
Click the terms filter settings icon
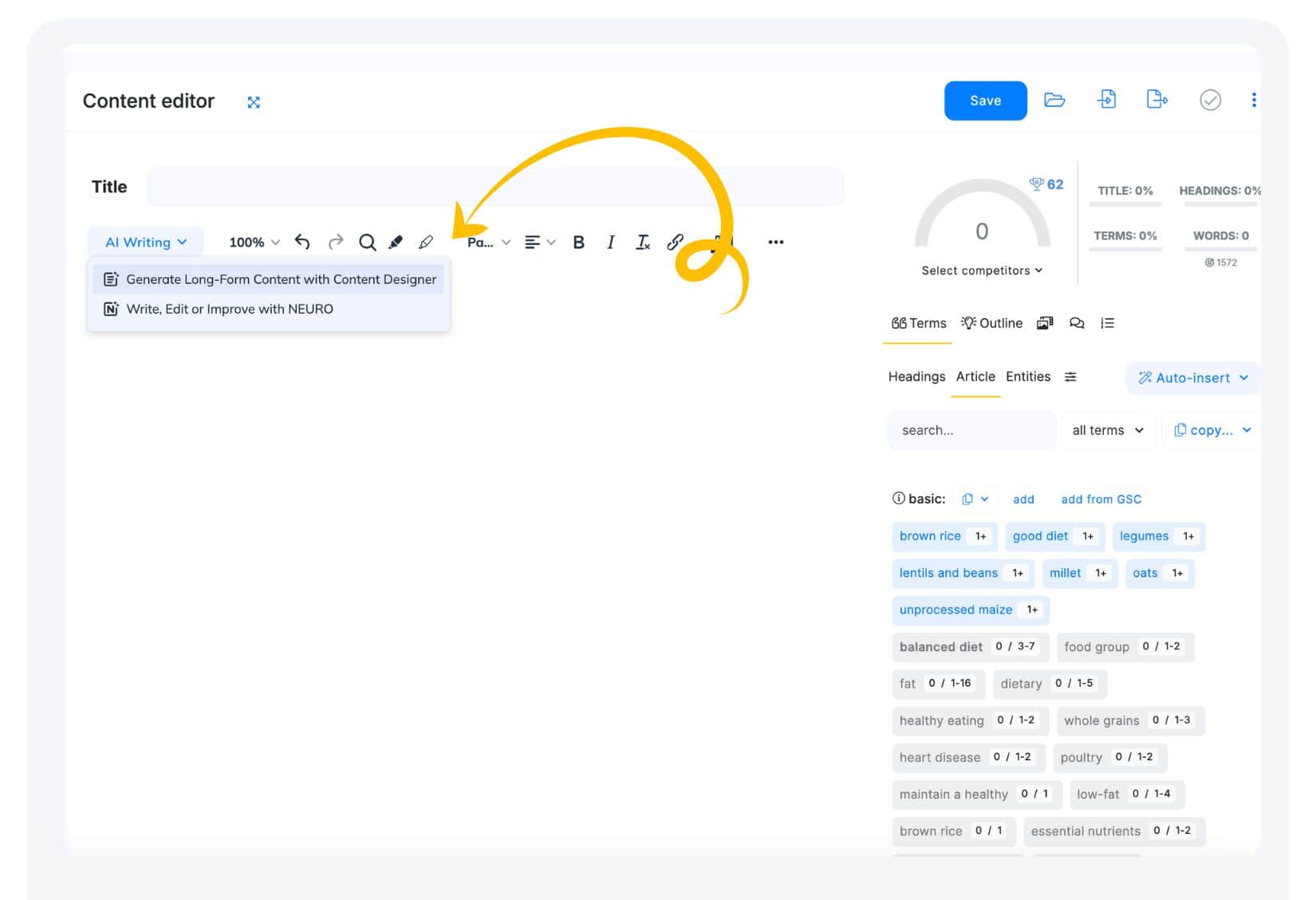tap(1070, 377)
